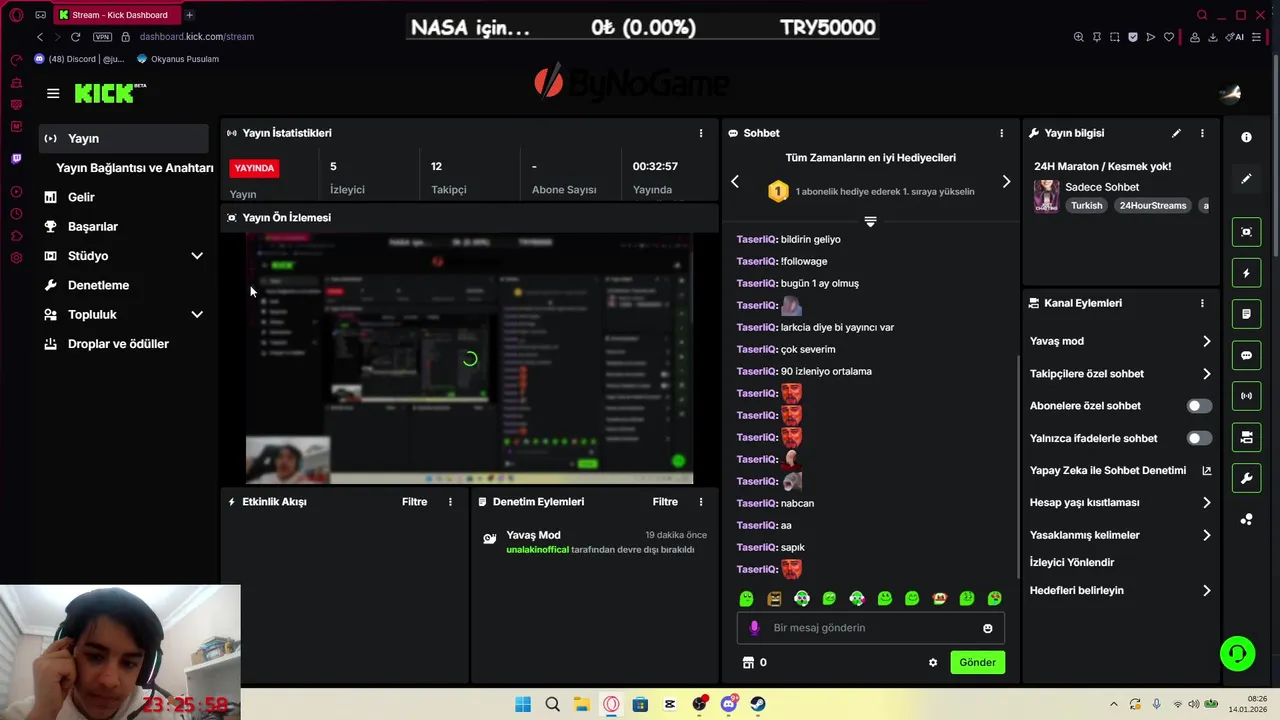The height and width of the screenshot is (720, 1280).
Task: Open Yayın İstatistikleri options menu
Action: point(701,133)
